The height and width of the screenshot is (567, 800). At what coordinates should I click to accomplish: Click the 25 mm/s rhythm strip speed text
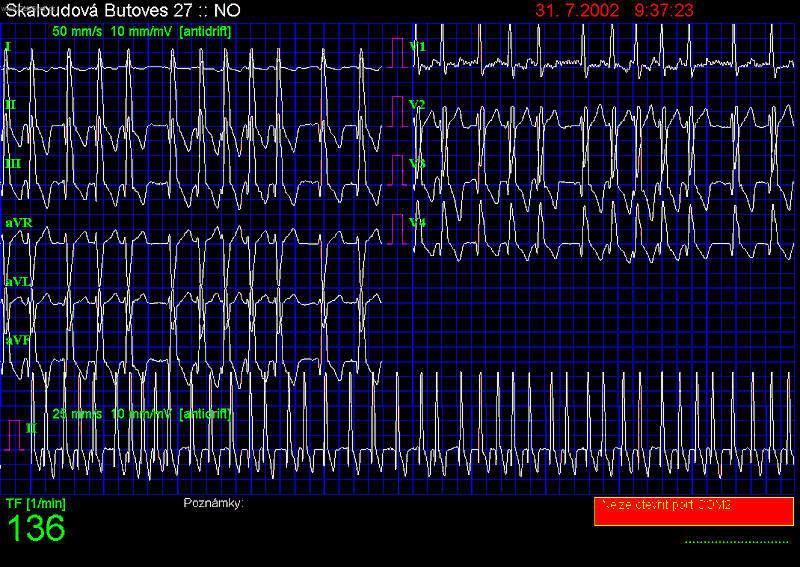pyautogui.click(x=74, y=413)
